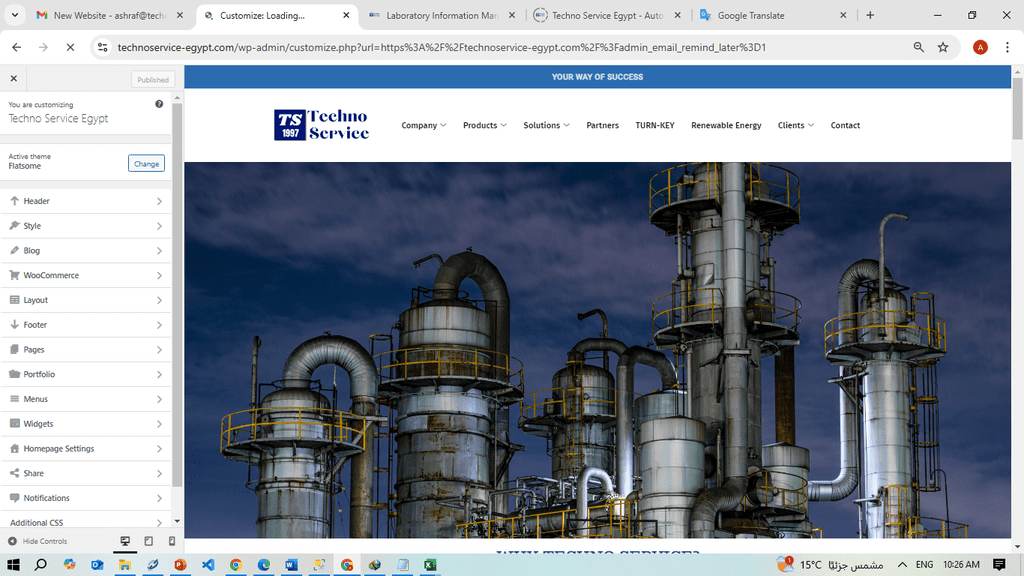The image size is (1024, 576).
Task: Open Chrome's three-dot menu
Action: (x=1007, y=47)
